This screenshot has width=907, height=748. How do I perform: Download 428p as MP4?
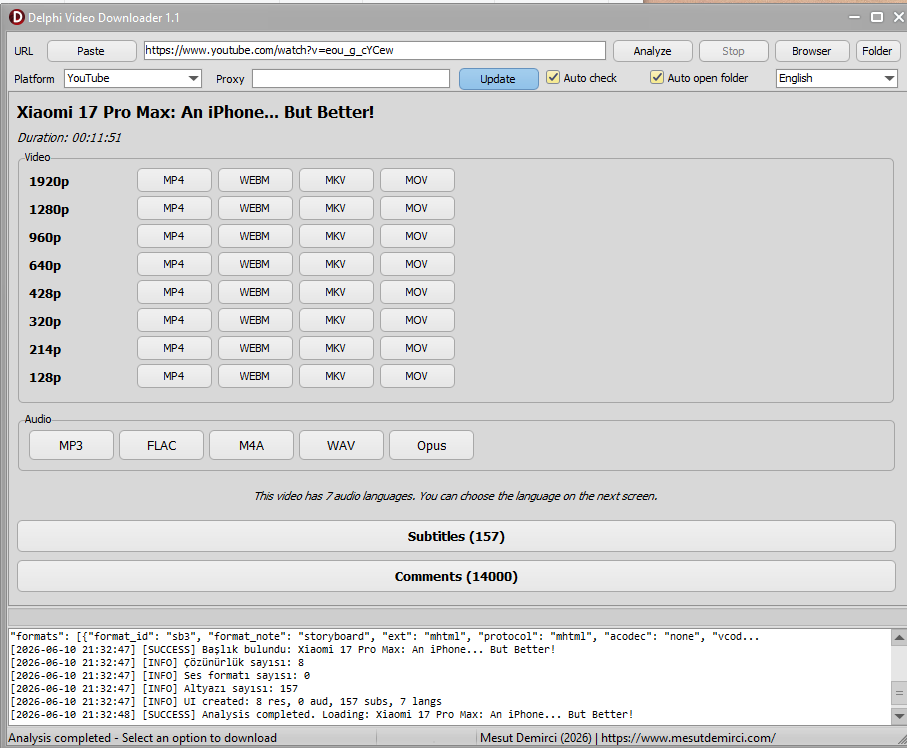pyautogui.click(x=174, y=292)
